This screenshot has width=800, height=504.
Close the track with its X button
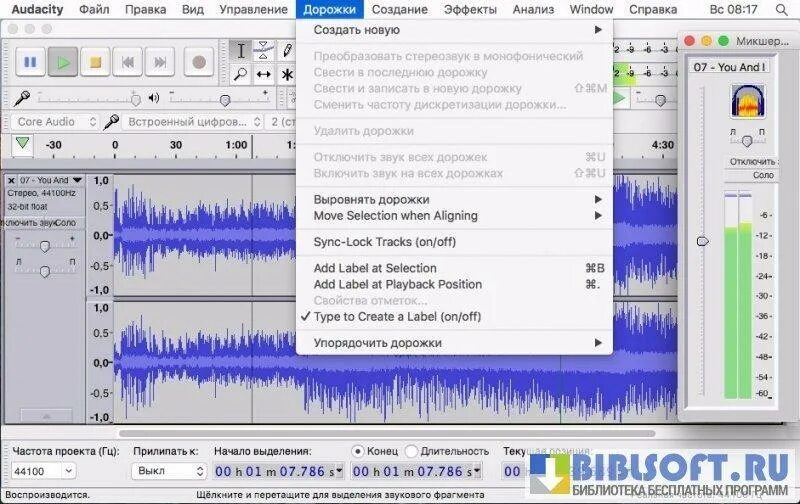click(x=11, y=181)
